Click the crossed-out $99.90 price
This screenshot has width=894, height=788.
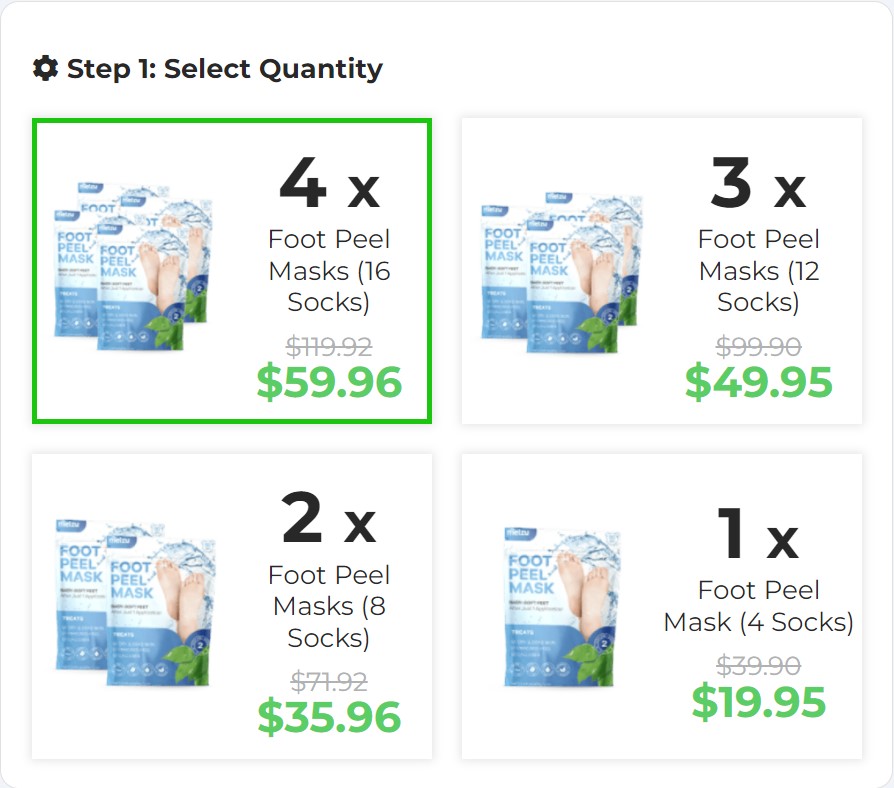click(758, 347)
